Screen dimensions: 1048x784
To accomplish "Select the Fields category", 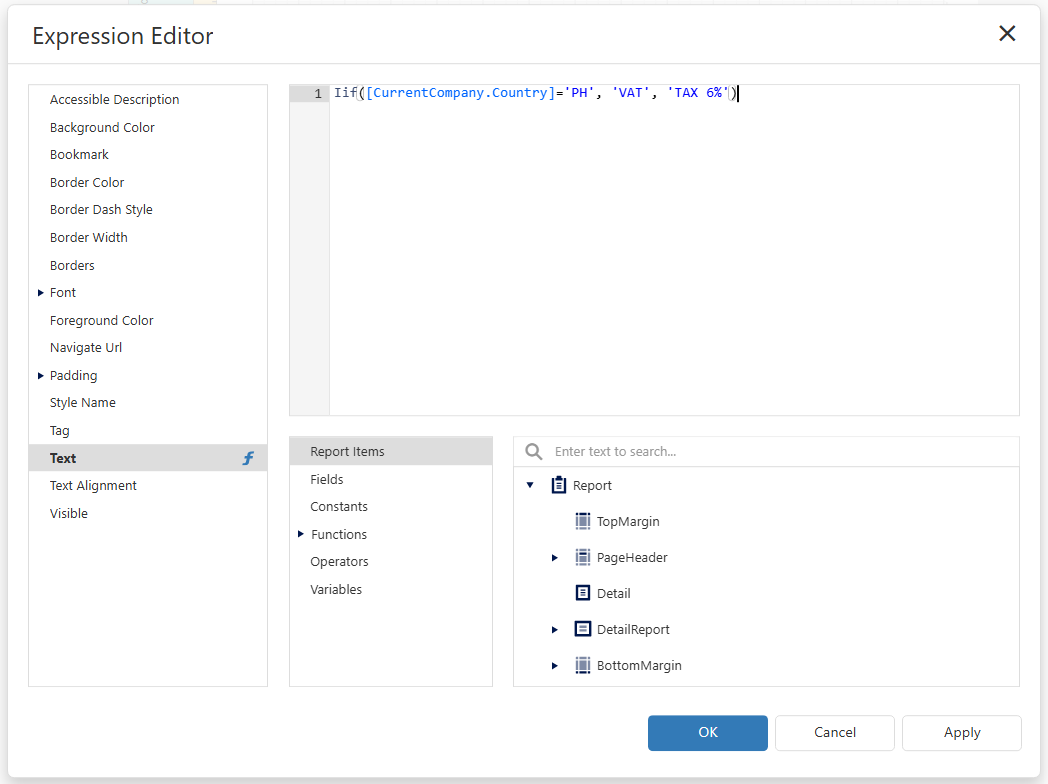I will (x=327, y=479).
